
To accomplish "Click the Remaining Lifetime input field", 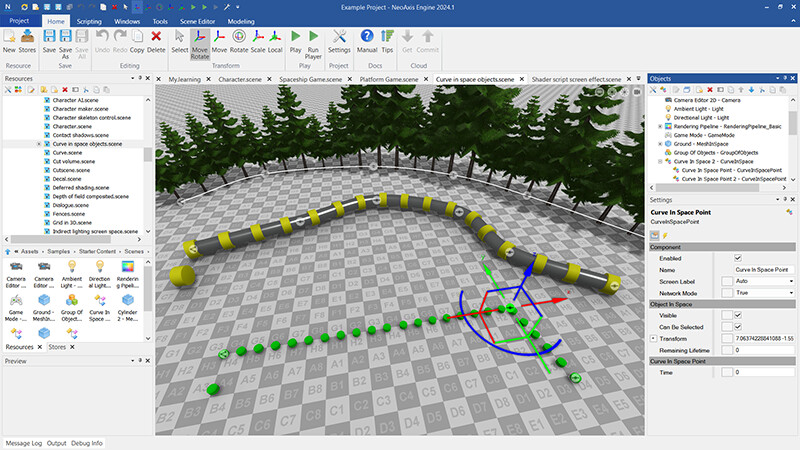I will click(x=764, y=350).
